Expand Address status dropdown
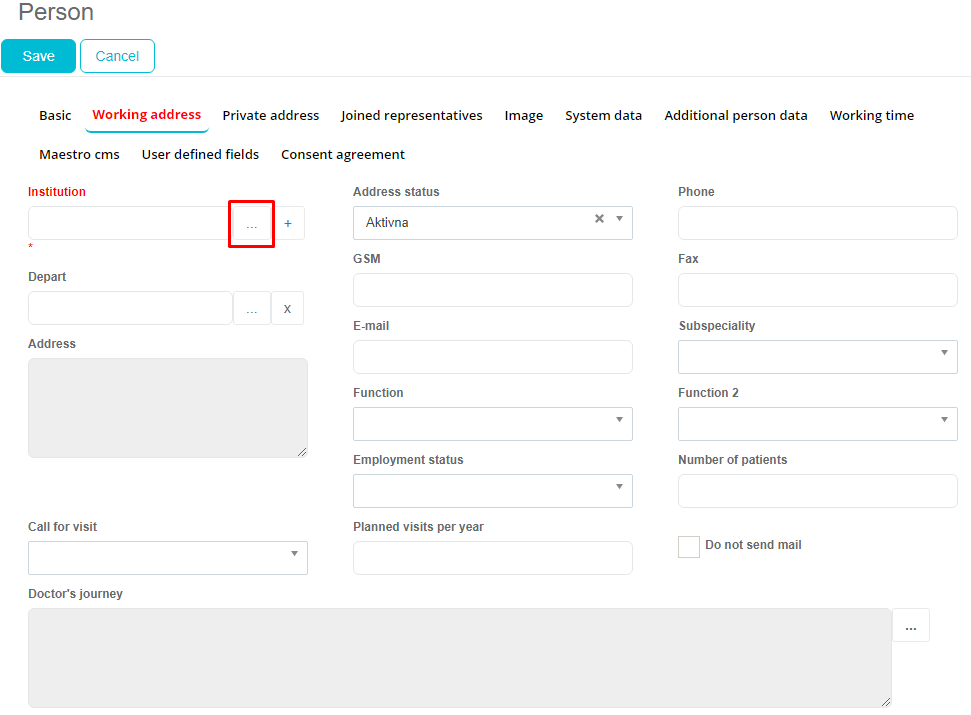 (x=619, y=219)
